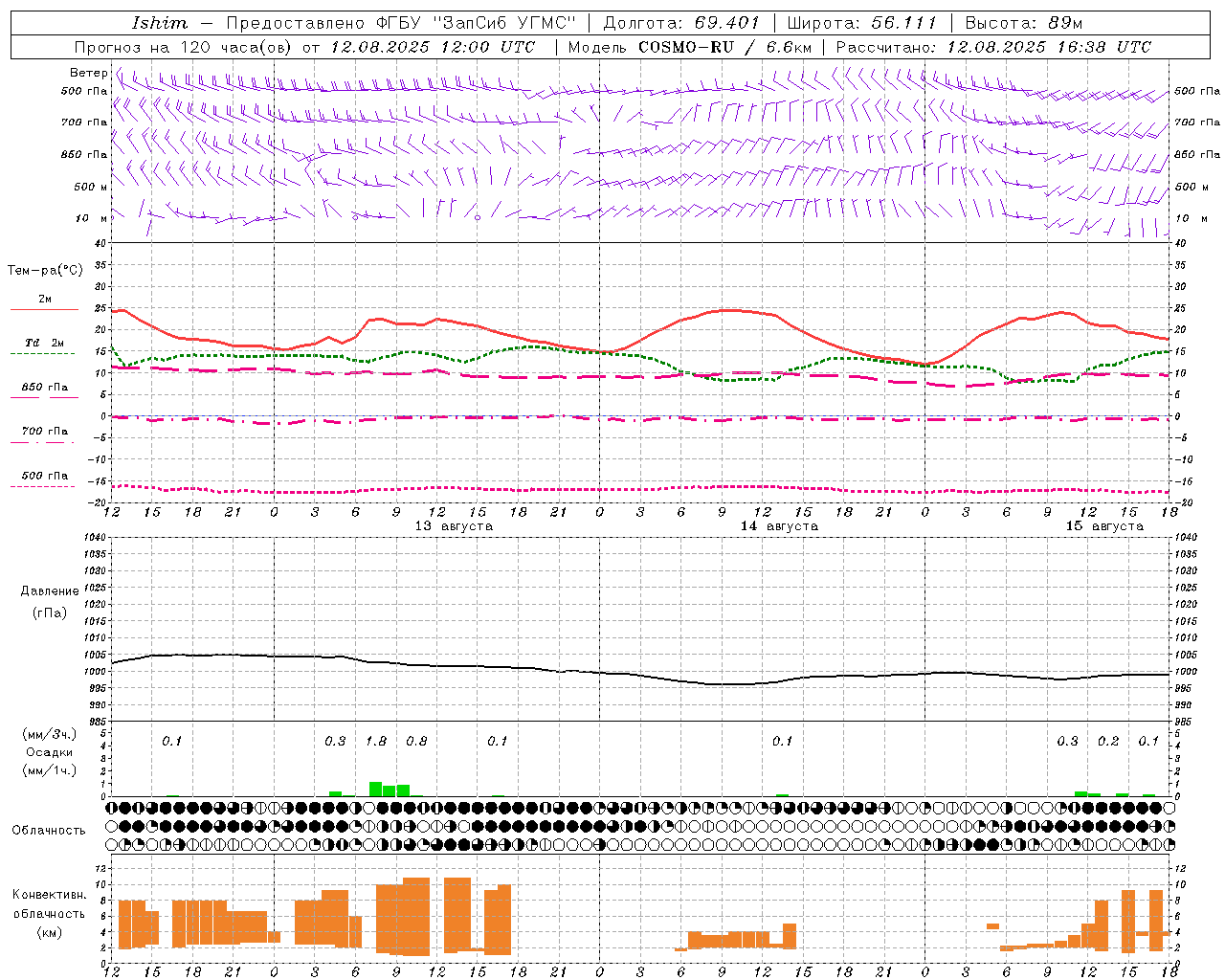Select the "Предоставлено ФГБУ ЗапСиб УГМС" header text

click(x=401, y=23)
